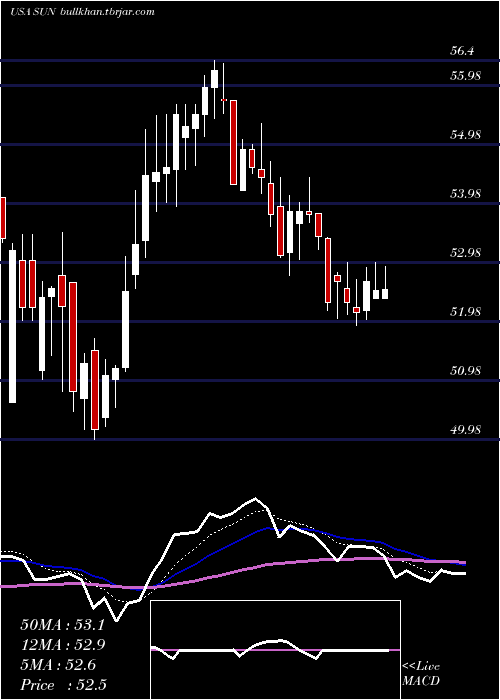The height and width of the screenshot is (700, 500).
Task: Click the 51.98 price level label
Action: coord(465,311)
